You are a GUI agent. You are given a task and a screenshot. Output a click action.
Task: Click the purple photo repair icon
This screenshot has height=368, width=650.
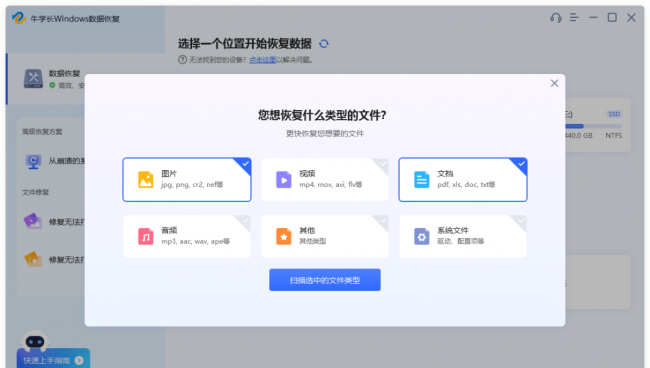tap(33, 221)
